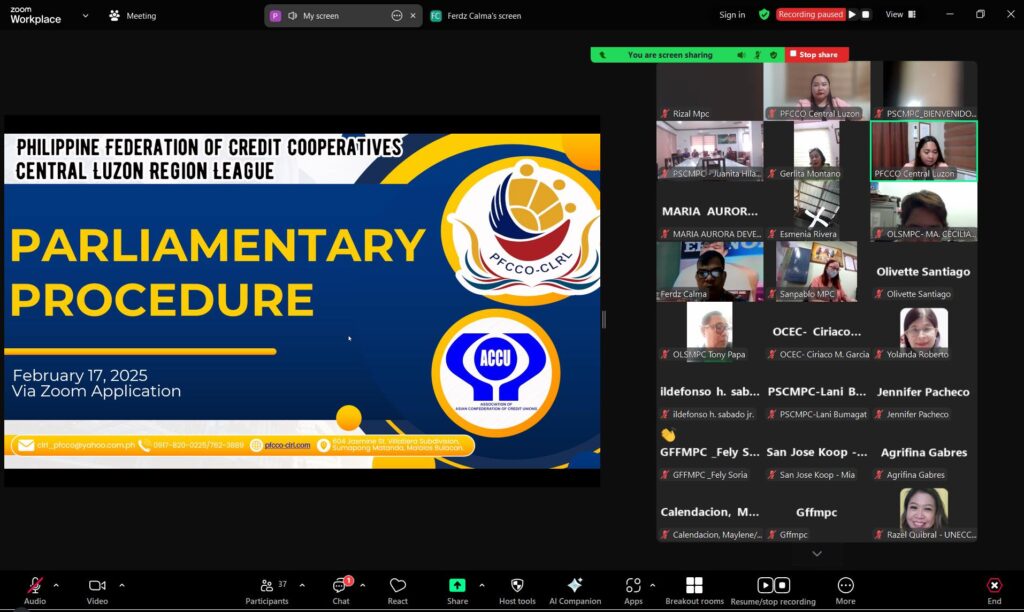Screen dimensions: 1024x612
Task: Start camera with the Video button
Action: pyautogui.click(x=97, y=590)
